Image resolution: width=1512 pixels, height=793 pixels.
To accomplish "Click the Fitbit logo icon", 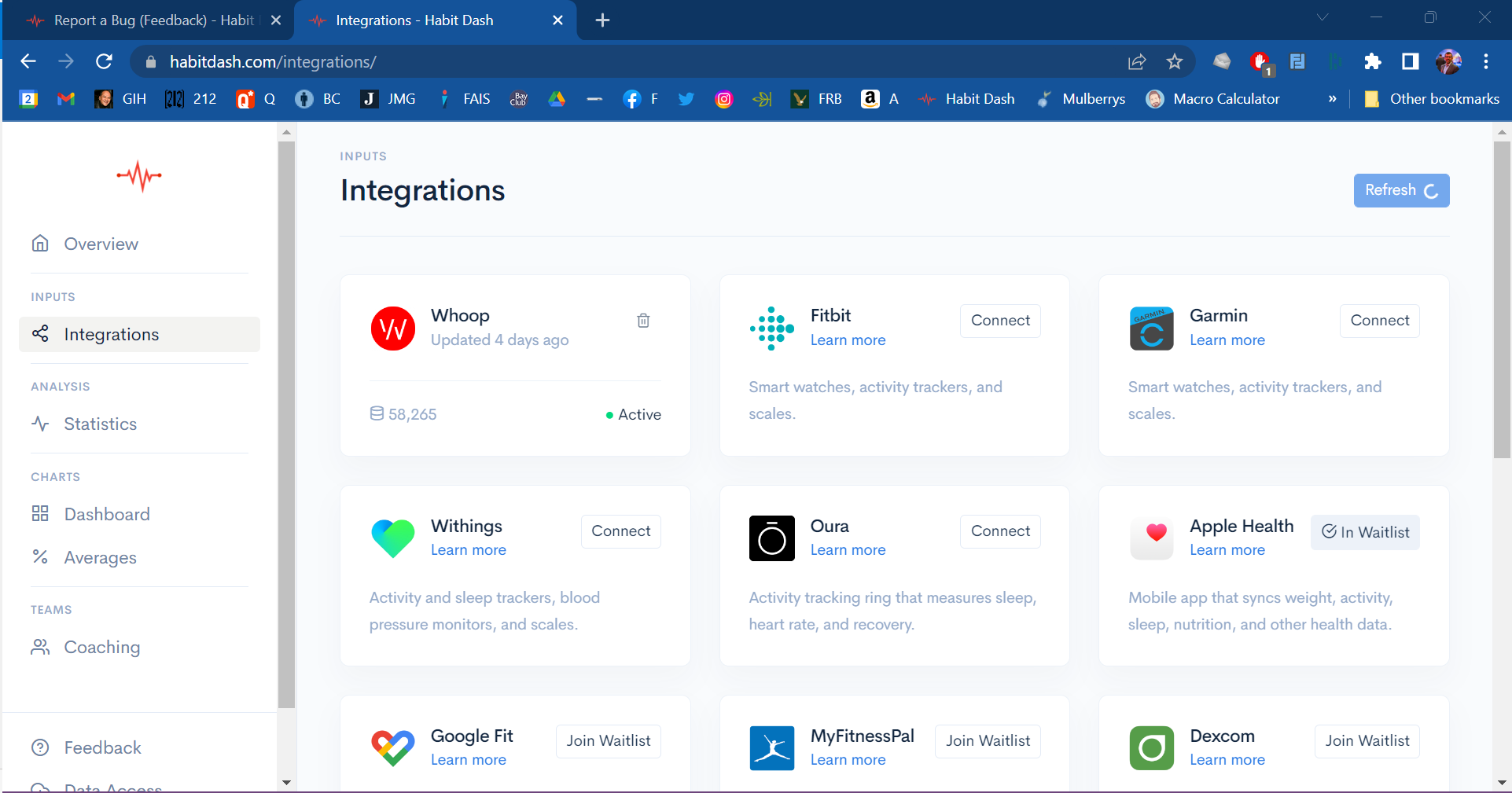I will point(772,329).
